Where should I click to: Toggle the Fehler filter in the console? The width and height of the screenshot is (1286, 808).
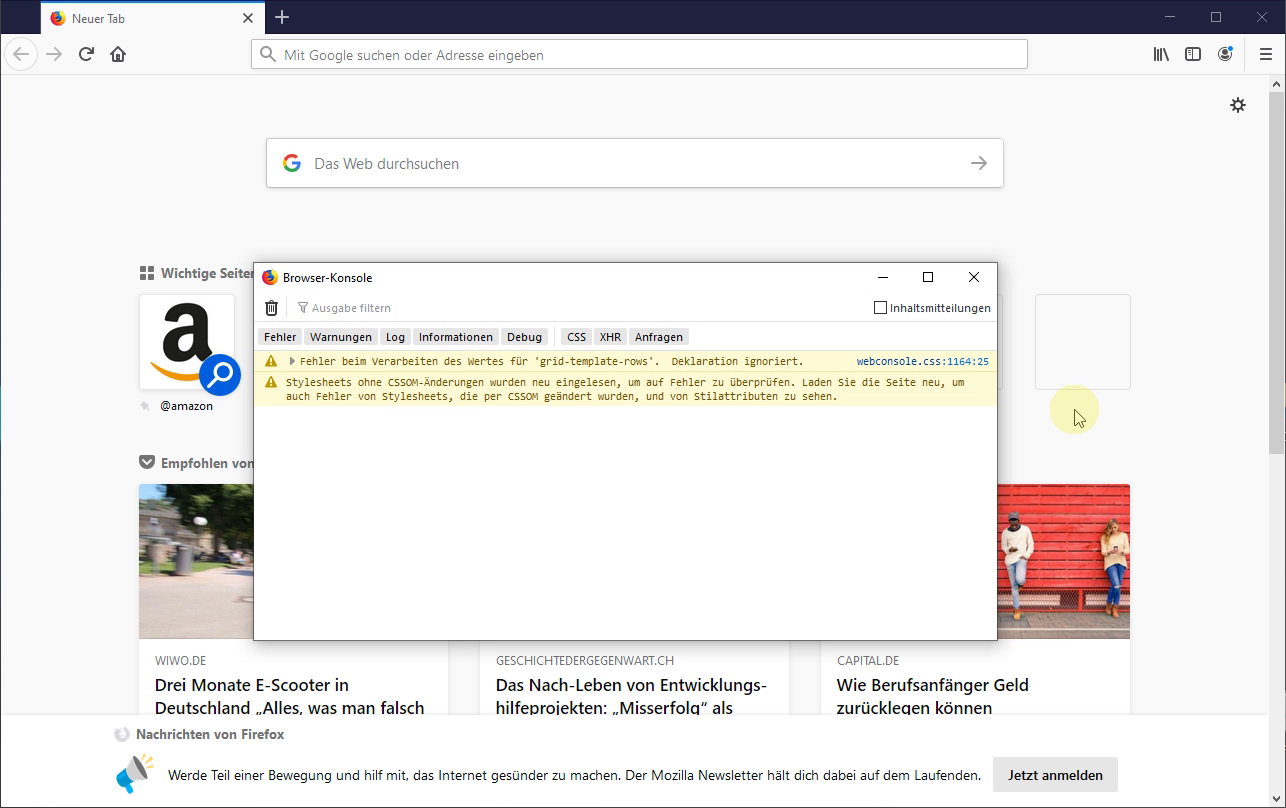280,337
